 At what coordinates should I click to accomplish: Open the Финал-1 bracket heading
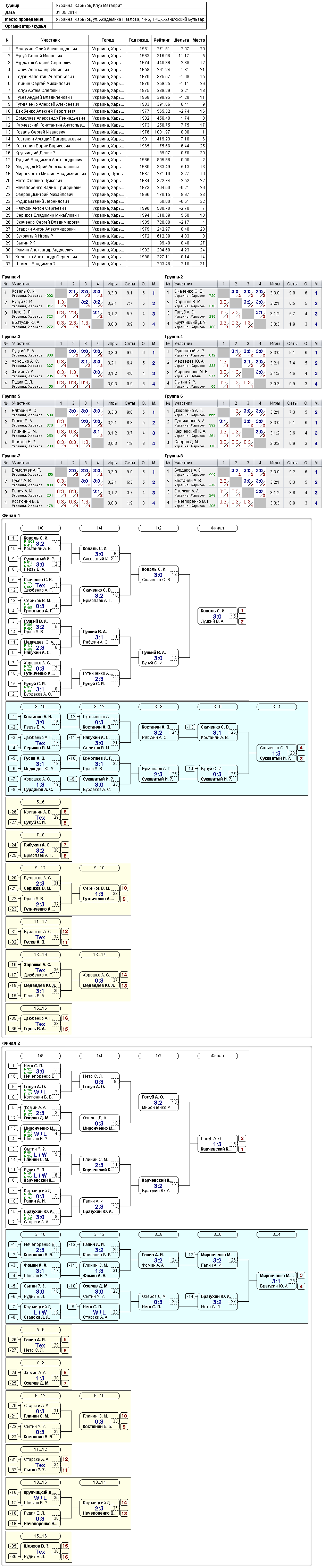tap(11, 516)
